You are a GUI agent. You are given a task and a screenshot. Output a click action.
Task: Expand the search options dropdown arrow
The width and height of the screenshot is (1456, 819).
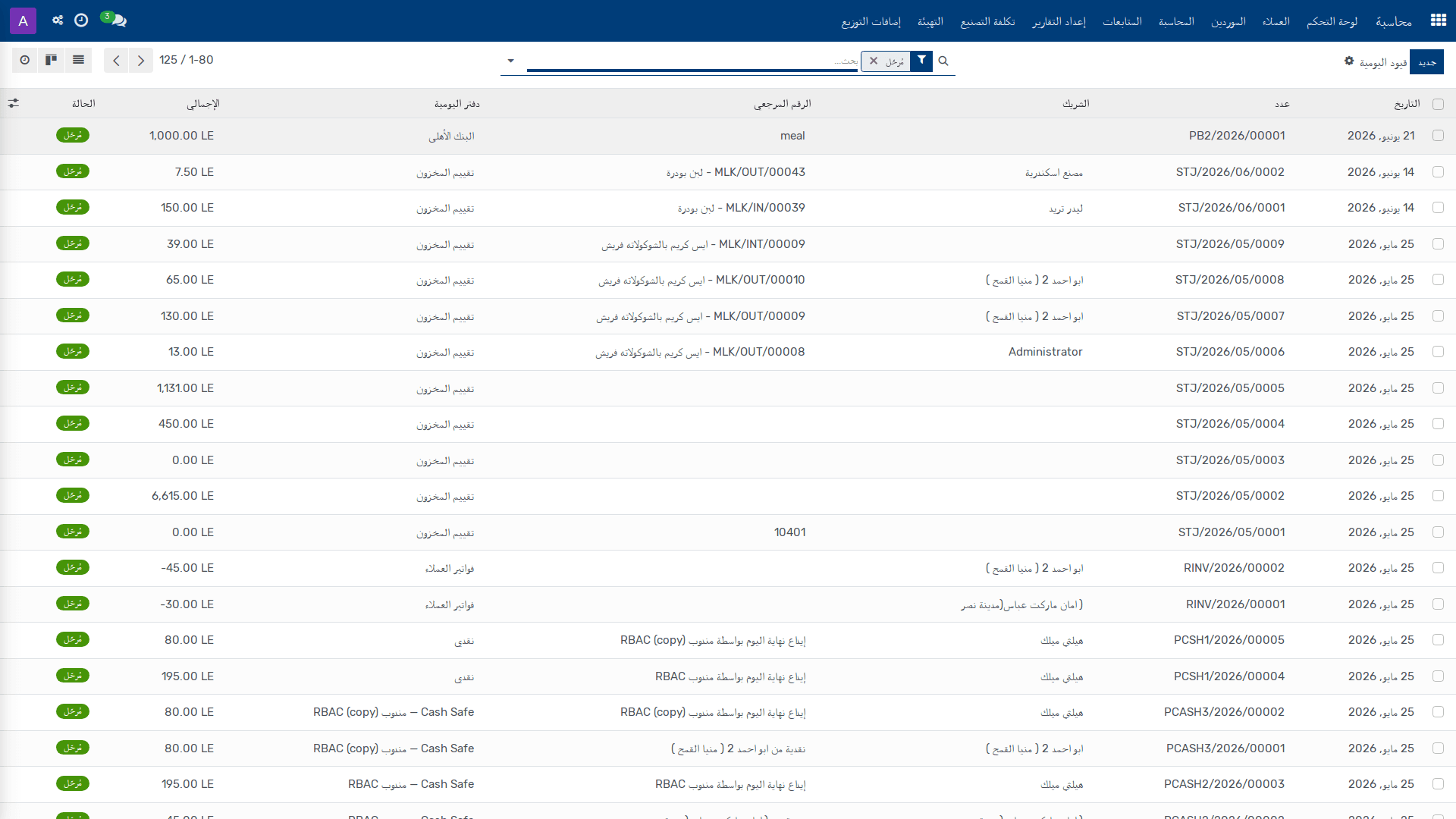tap(510, 61)
